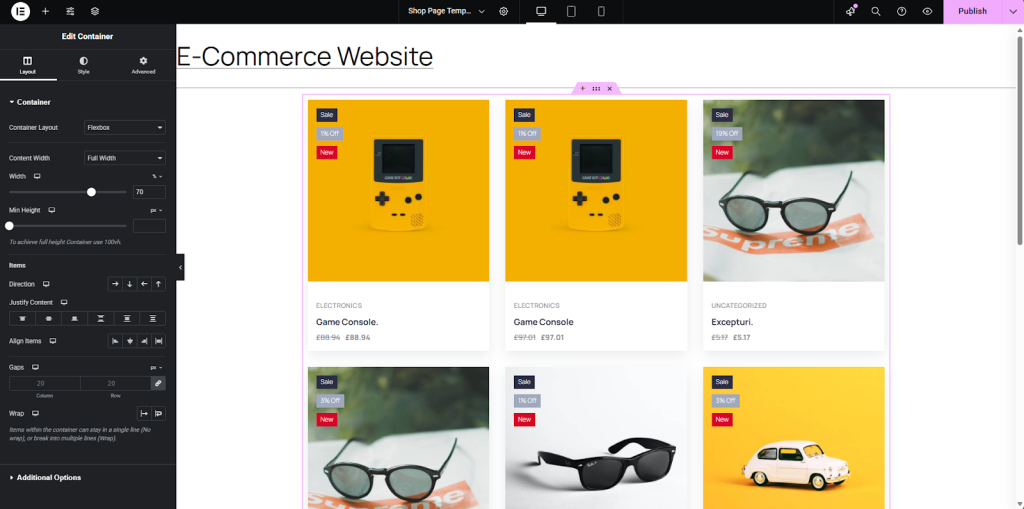Screen dimensions: 1024x509
Task: Open Content Width Full Width dropdown
Action: click(125, 158)
